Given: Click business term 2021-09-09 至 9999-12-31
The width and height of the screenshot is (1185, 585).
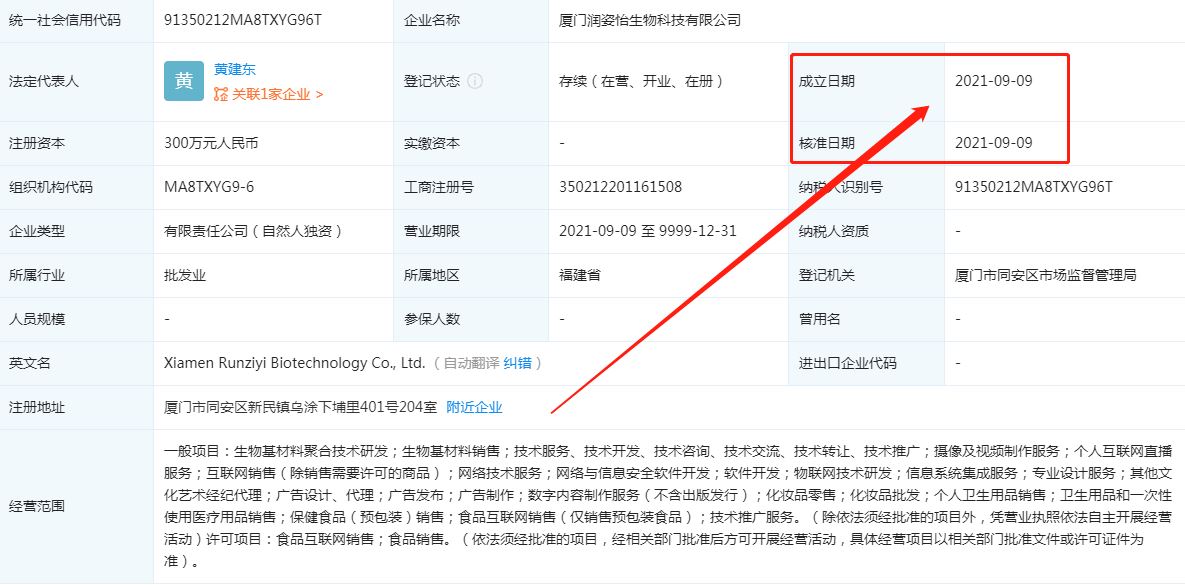Looking at the screenshot, I should pos(648,231).
